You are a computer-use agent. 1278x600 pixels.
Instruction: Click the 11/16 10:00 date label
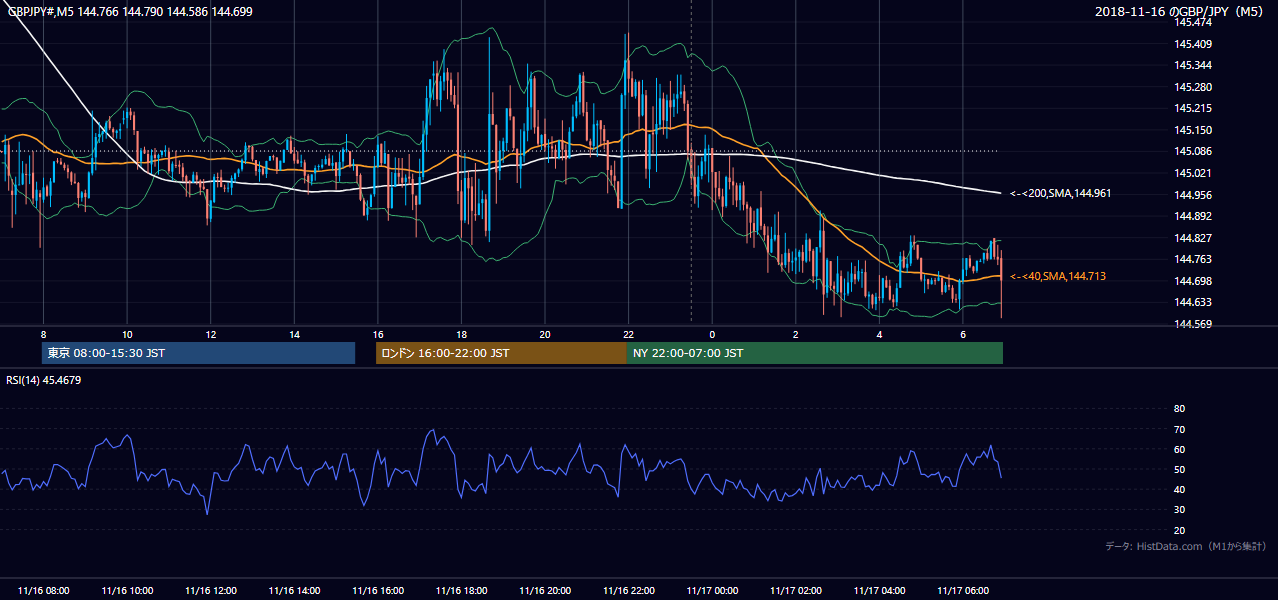click(x=127, y=591)
